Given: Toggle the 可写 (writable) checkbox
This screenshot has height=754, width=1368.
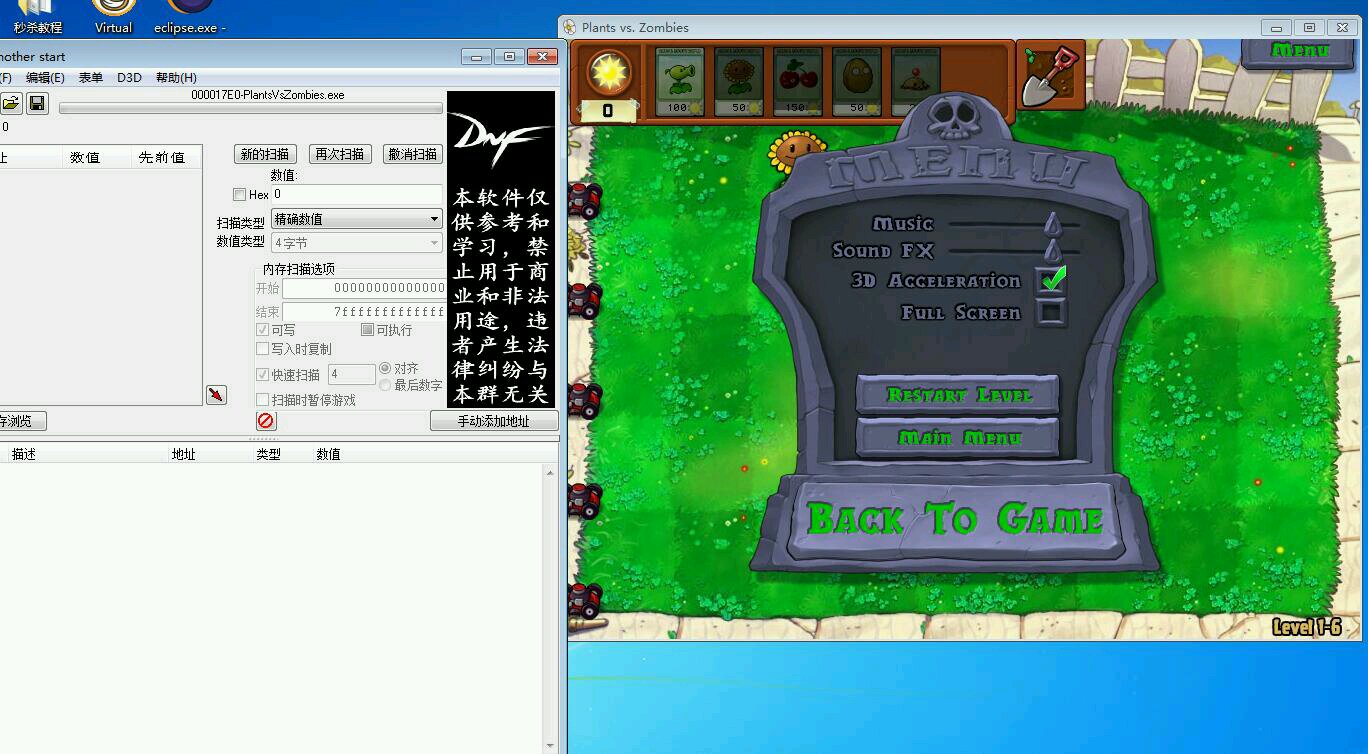Looking at the screenshot, I should coord(262,330).
